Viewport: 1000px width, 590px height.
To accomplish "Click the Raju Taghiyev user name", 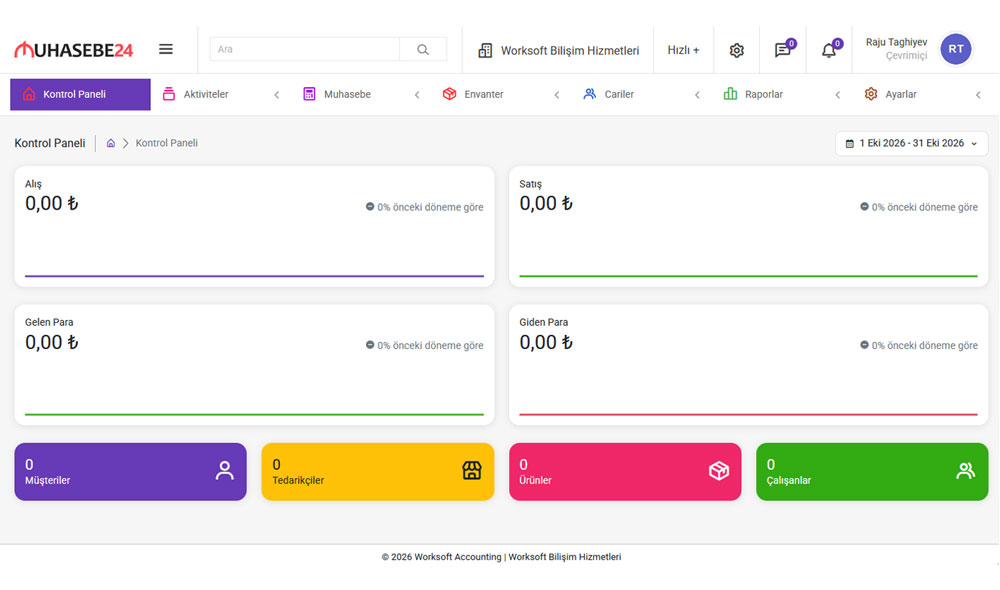I will coord(896,42).
